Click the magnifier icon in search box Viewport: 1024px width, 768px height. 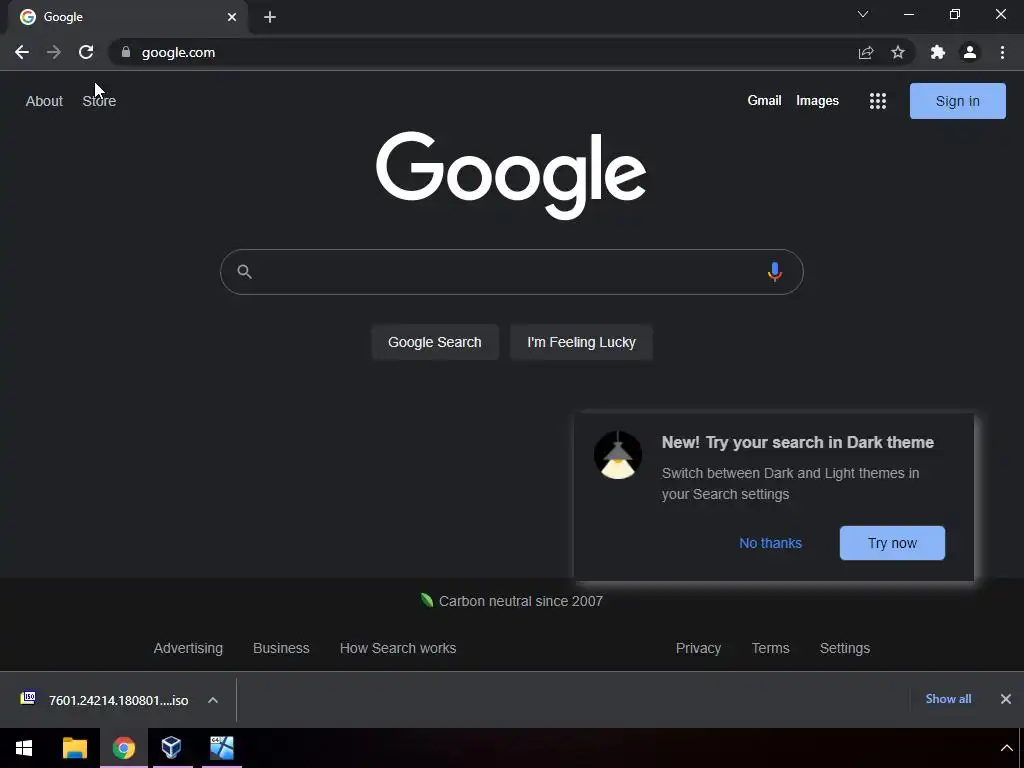pos(244,272)
